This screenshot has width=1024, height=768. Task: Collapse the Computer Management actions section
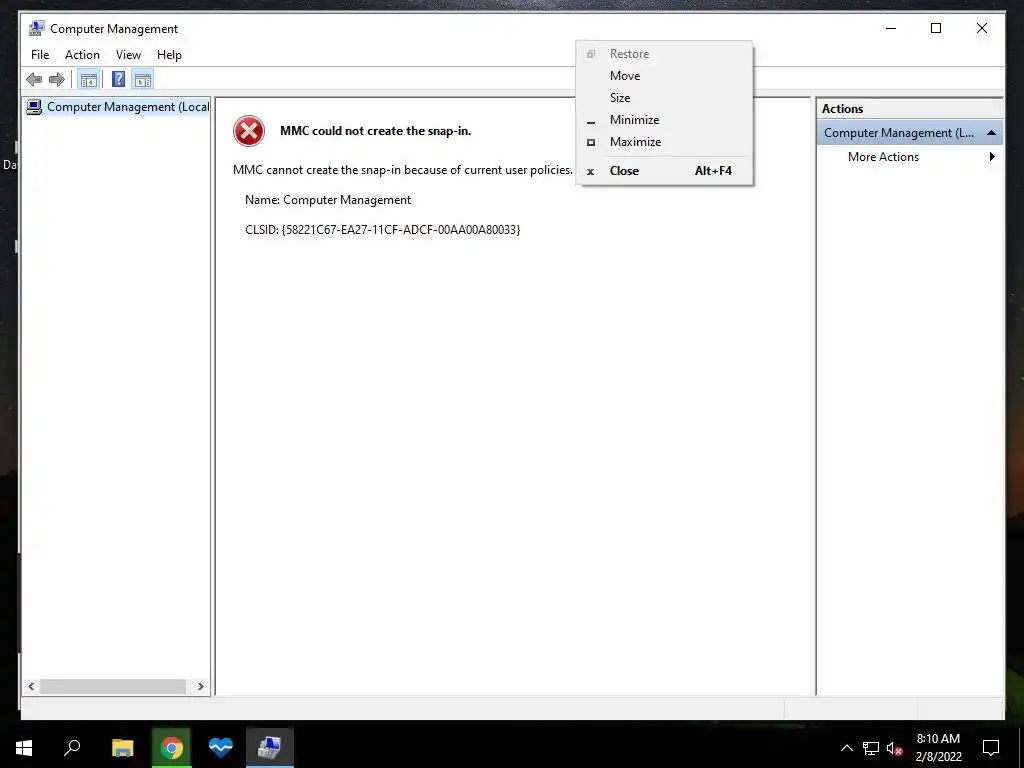click(991, 133)
